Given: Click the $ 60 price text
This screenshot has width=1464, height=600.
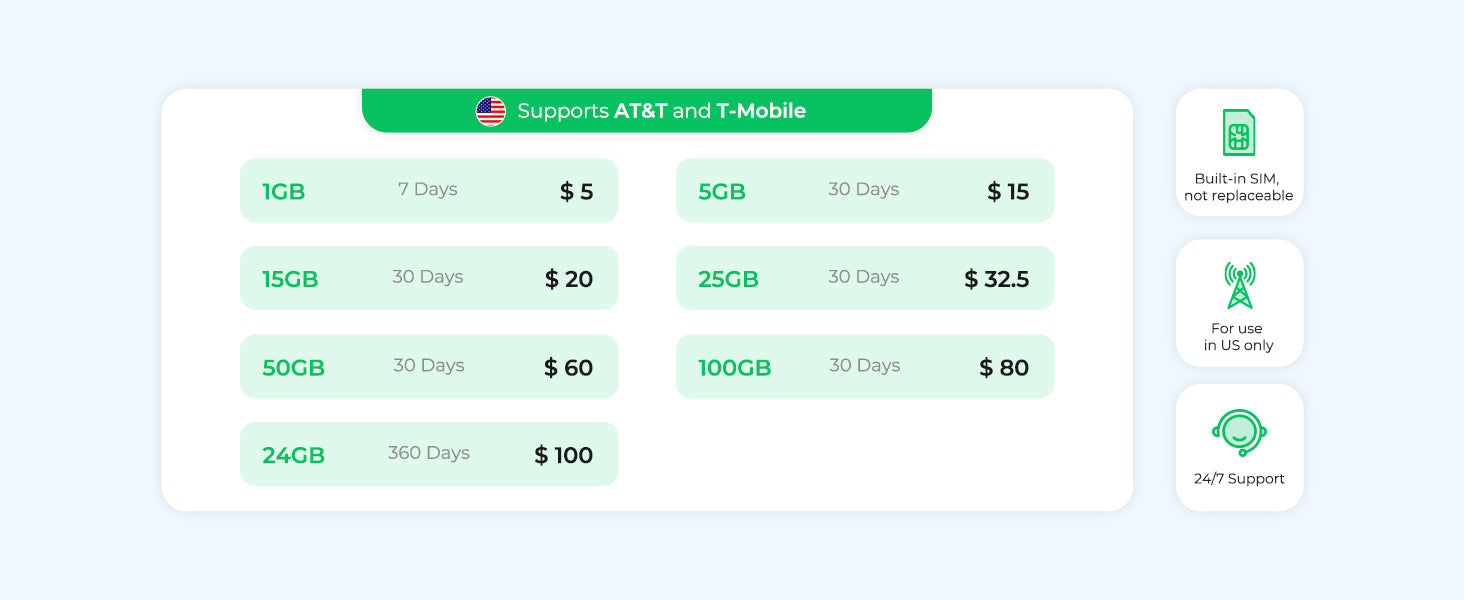Looking at the screenshot, I should [x=569, y=368].
